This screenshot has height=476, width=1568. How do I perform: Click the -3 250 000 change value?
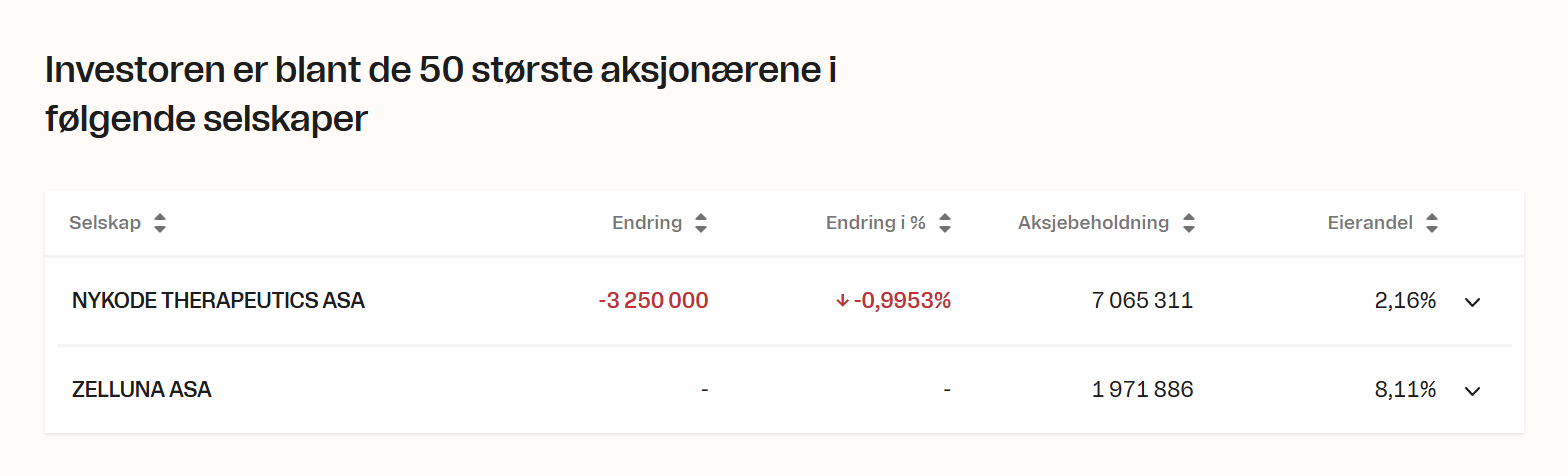(653, 301)
